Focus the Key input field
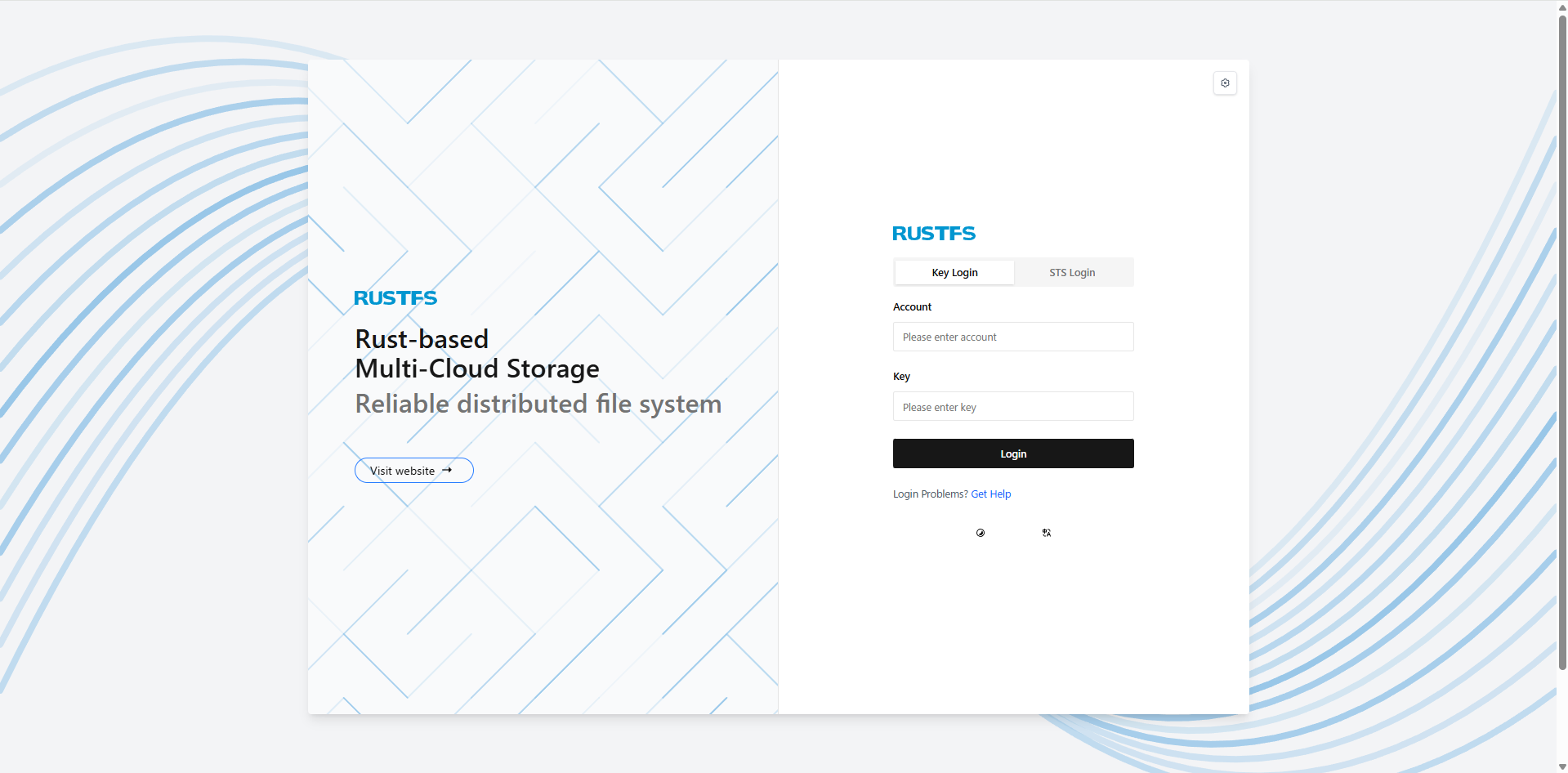This screenshot has width=1568, height=773. click(1013, 406)
